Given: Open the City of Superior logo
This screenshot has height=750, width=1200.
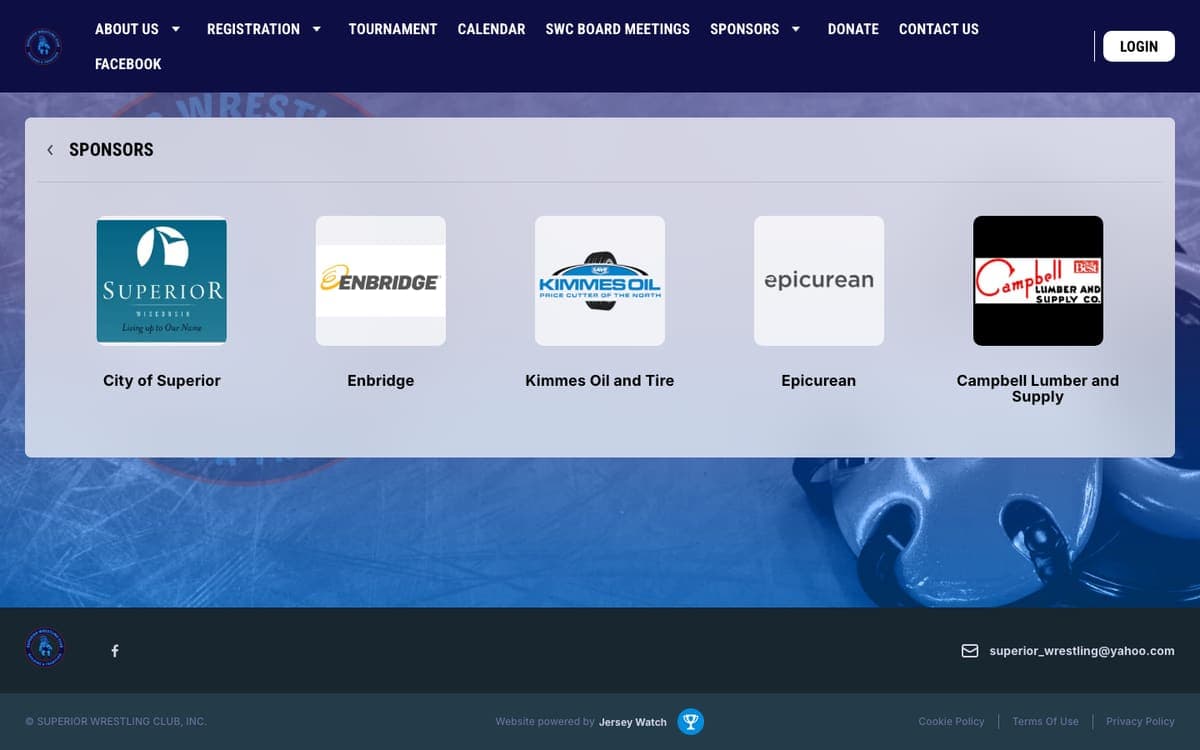Looking at the screenshot, I should tap(162, 281).
